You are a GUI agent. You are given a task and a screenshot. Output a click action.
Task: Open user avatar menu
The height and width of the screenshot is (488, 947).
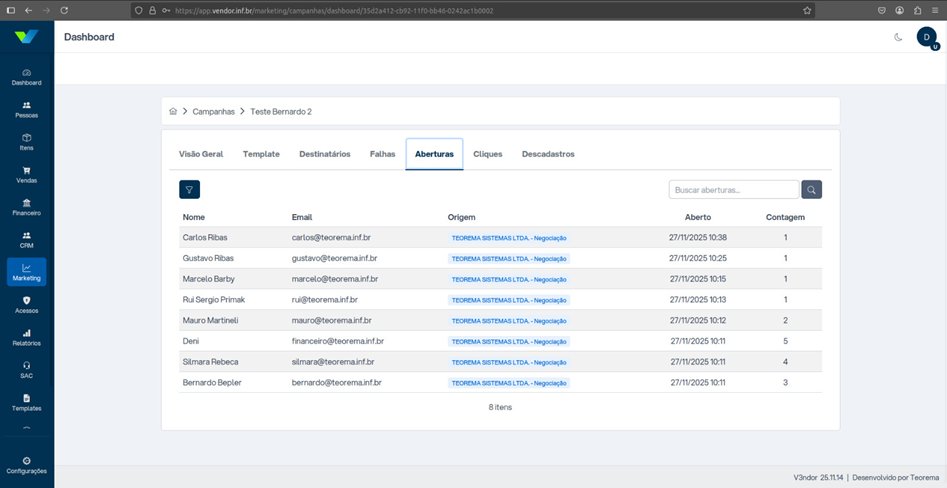[x=926, y=37]
